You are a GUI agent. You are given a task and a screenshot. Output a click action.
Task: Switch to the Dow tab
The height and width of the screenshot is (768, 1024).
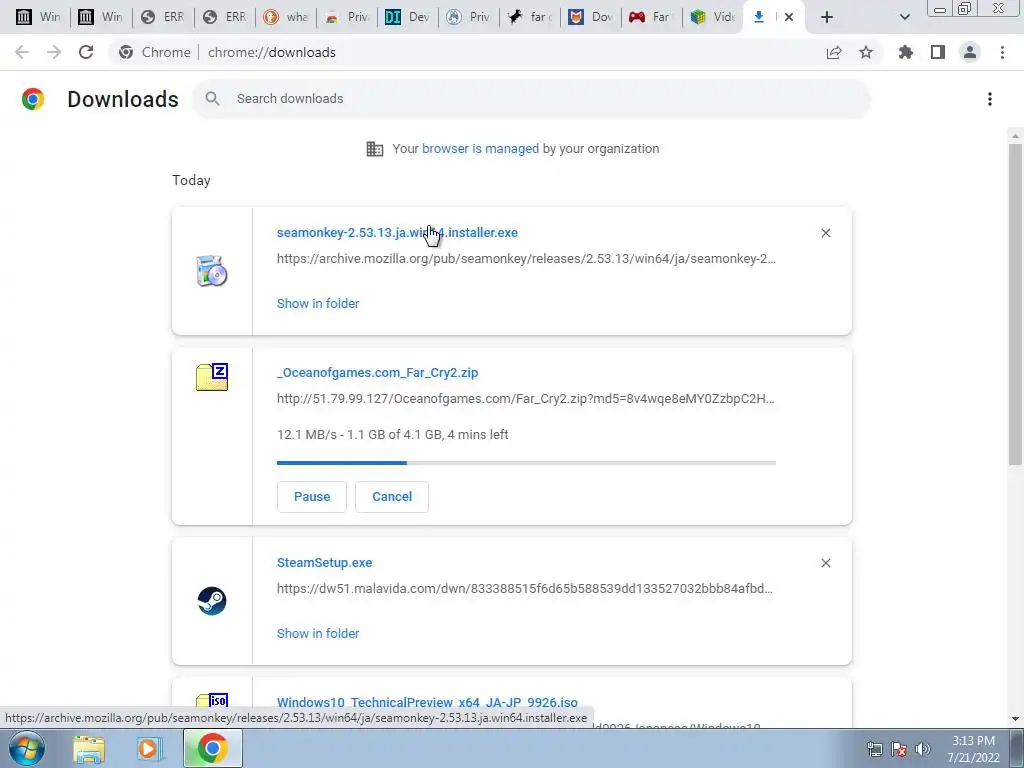pos(590,17)
